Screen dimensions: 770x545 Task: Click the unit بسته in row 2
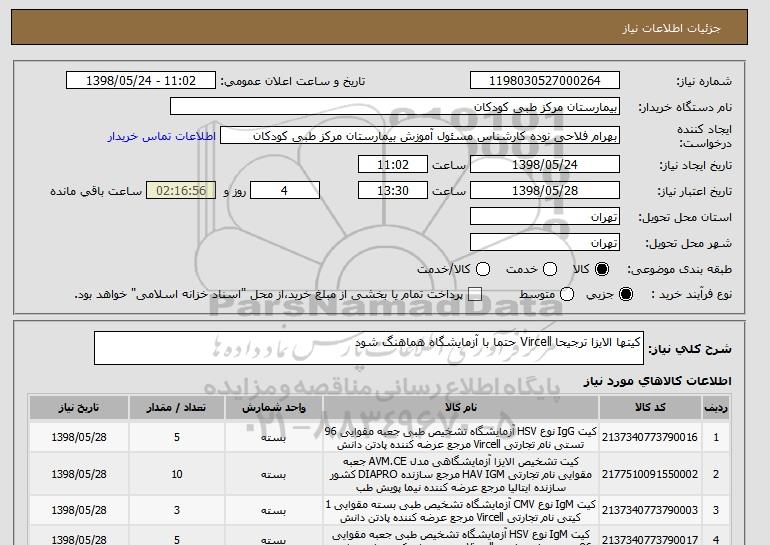pos(274,475)
